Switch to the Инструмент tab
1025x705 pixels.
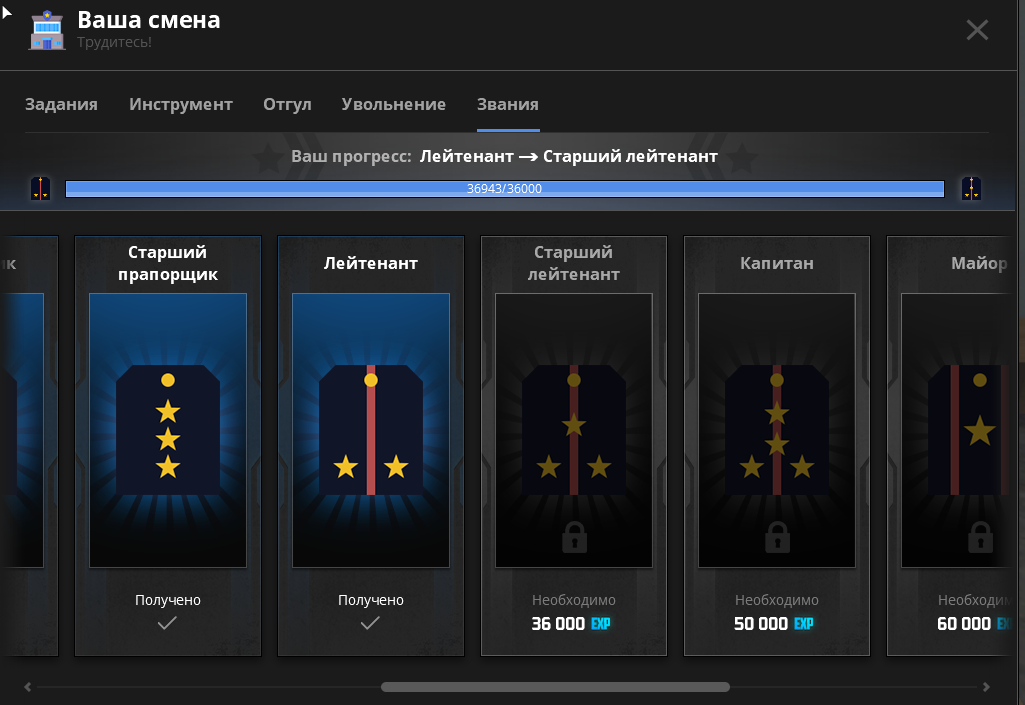pos(181,105)
